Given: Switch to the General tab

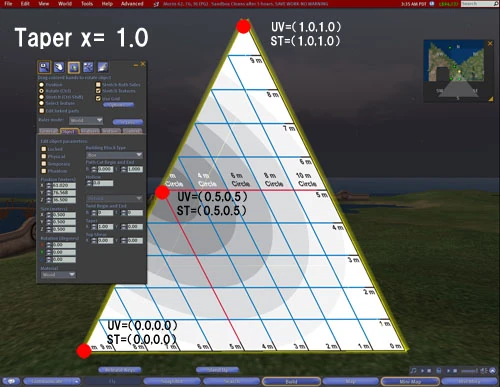Looking at the screenshot, I should pos(49,131).
